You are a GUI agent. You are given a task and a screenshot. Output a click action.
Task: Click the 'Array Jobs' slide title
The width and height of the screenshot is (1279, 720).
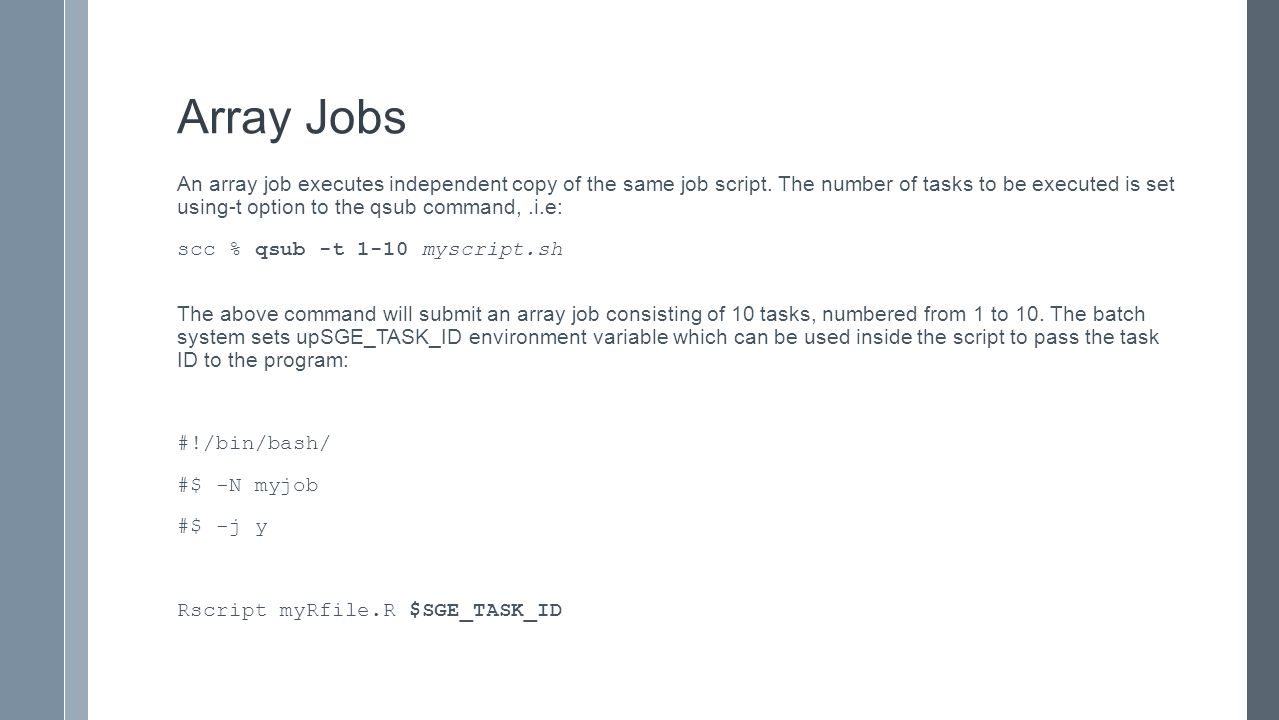coord(291,118)
